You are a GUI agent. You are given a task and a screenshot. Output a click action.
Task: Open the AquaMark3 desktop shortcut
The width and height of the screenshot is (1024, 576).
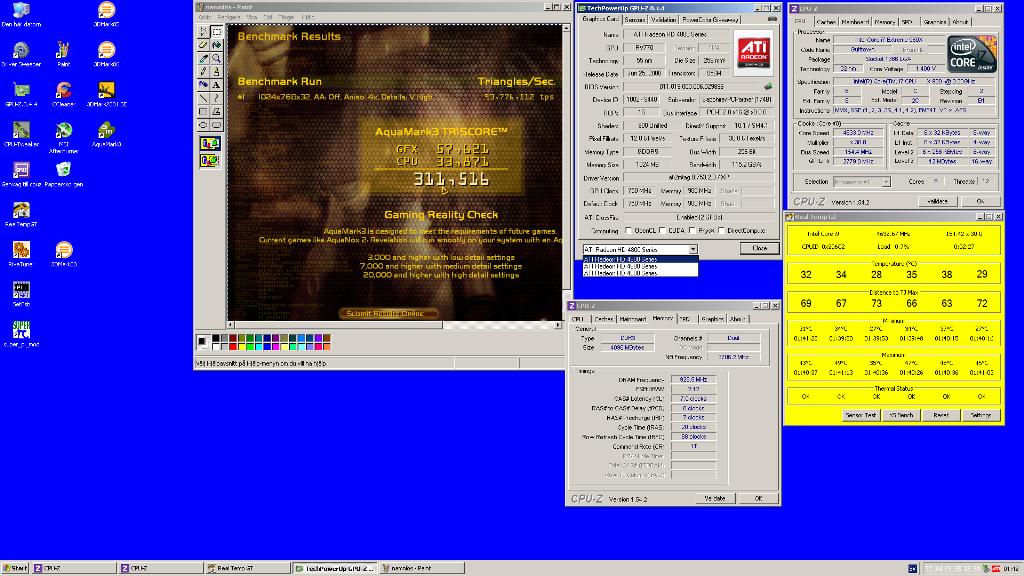coord(106,134)
